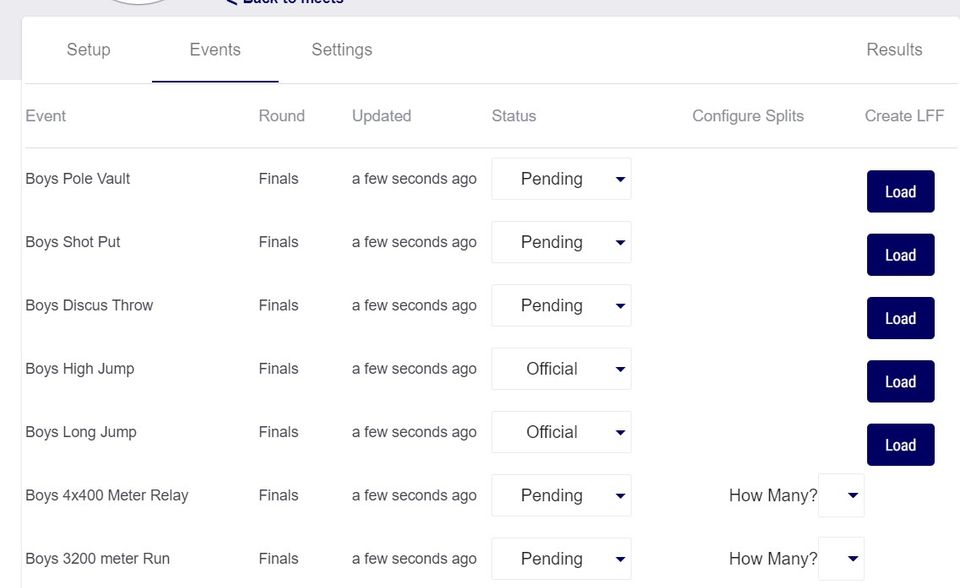Open Official status dropdown for Boys High Jump
Image resolution: width=960 pixels, height=588 pixels.
pyautogui.click(x=561, y=369)
